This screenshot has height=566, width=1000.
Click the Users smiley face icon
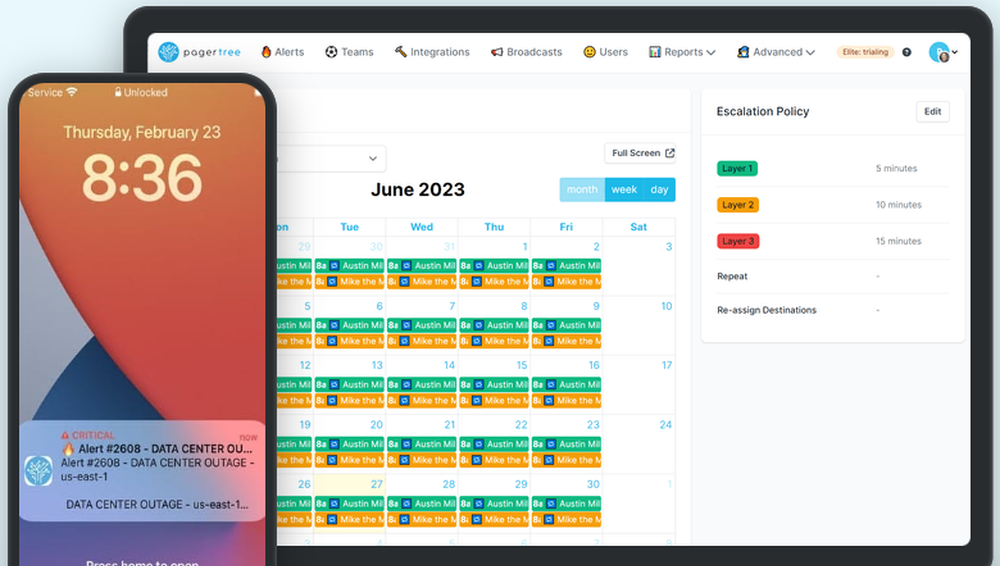tap(589, 52)
